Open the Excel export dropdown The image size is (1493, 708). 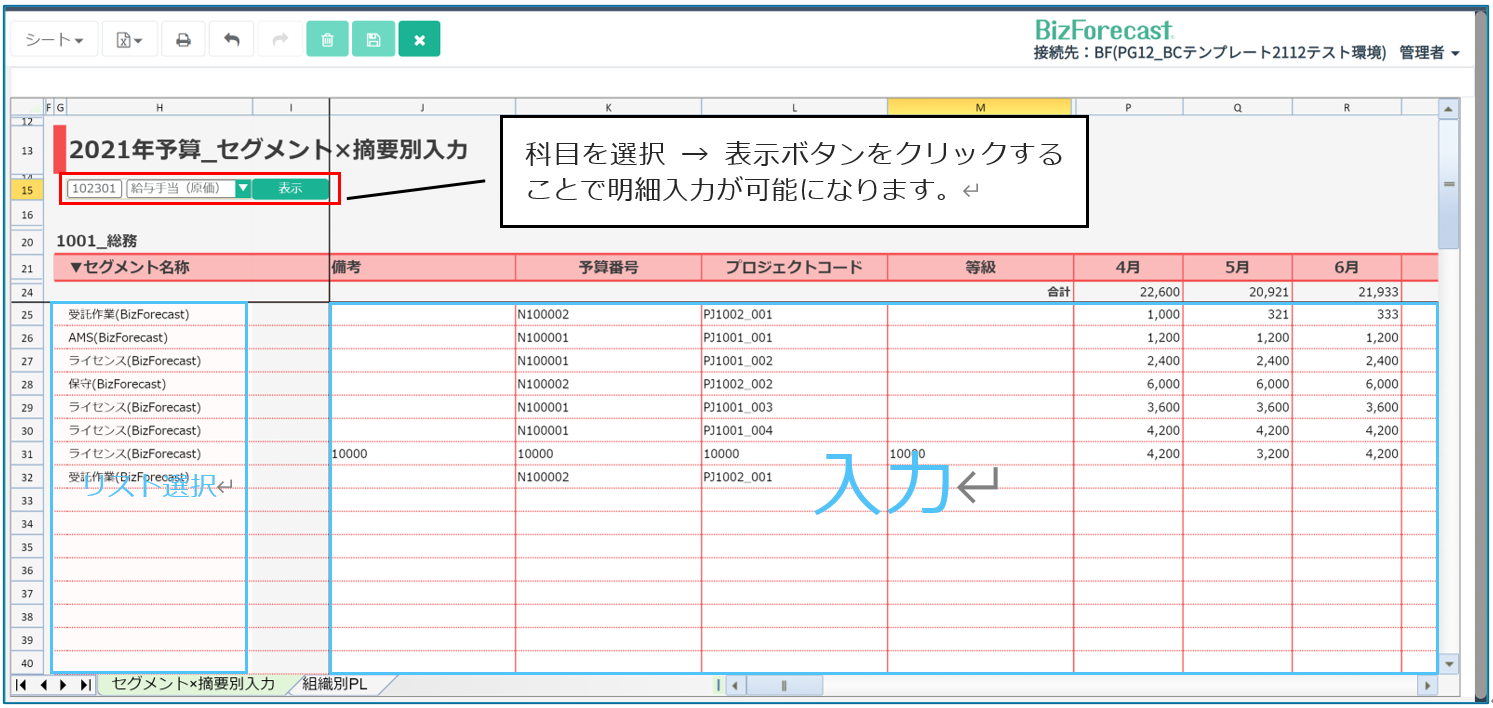pos(130,40)
